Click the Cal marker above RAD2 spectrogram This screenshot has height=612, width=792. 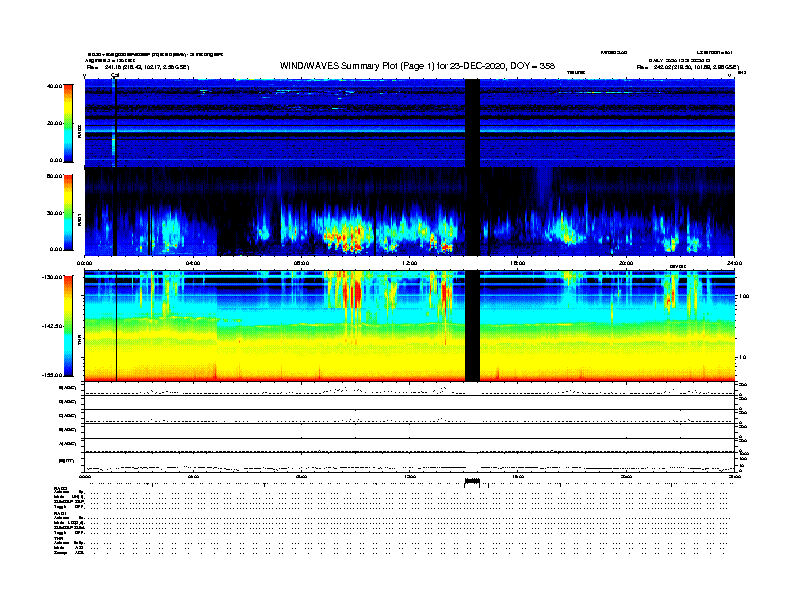(x=115, y=75)
